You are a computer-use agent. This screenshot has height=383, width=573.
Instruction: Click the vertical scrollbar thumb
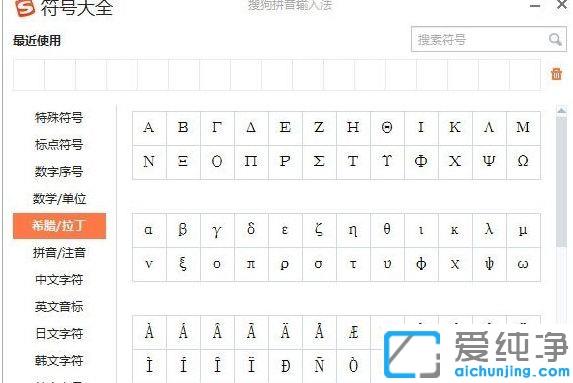(x=561, y=181)
